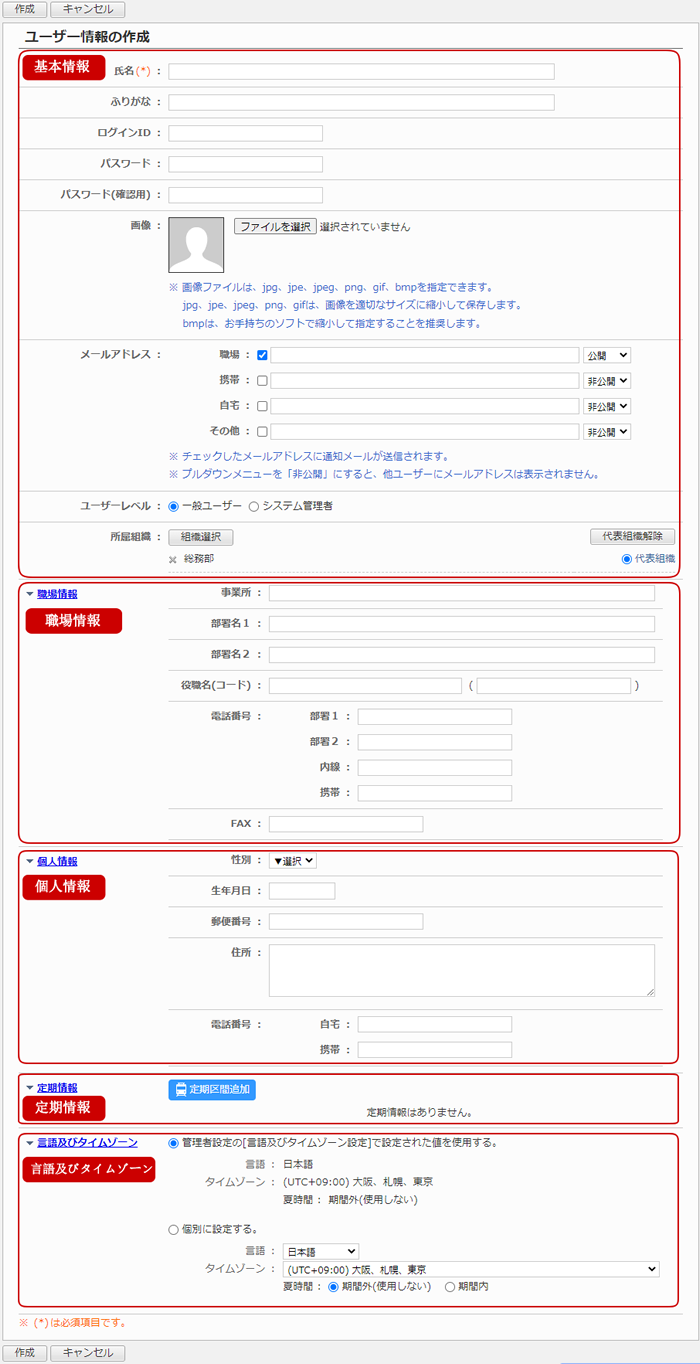Click the 選択されていません file status text

point(365,227)
